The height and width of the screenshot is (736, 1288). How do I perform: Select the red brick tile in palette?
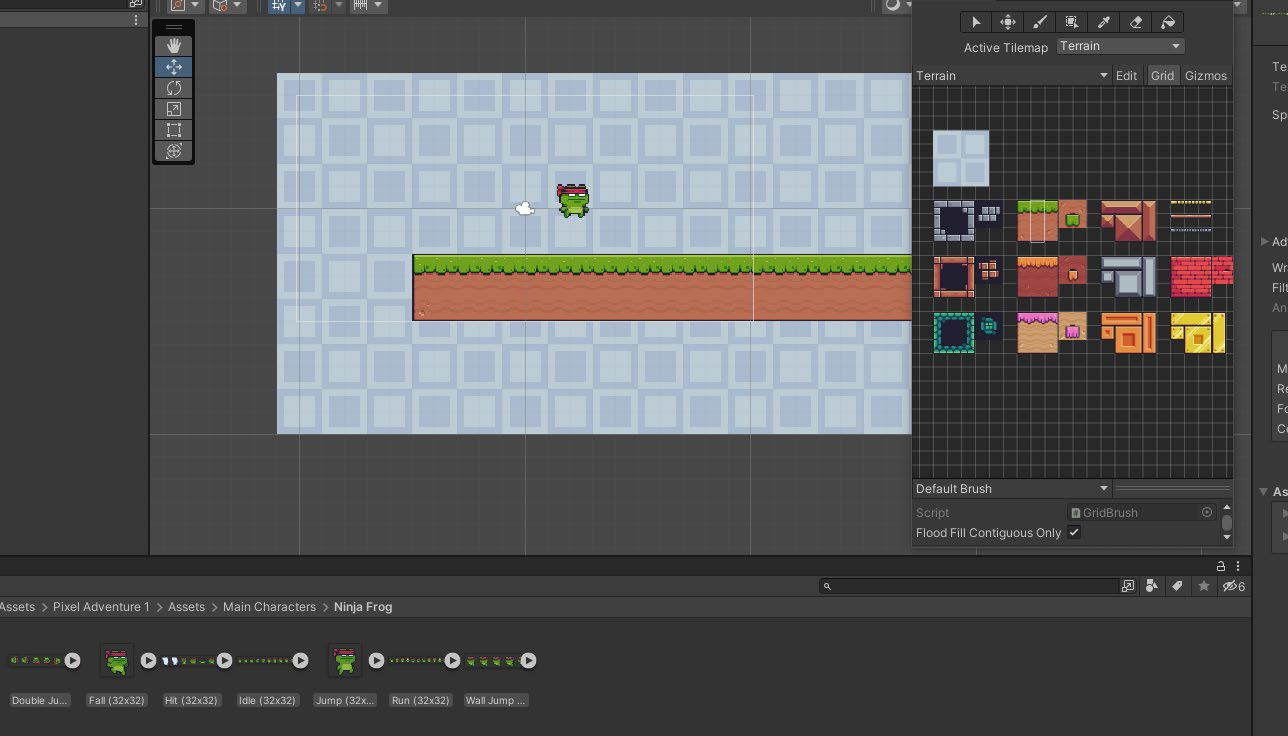[1192, 277]
